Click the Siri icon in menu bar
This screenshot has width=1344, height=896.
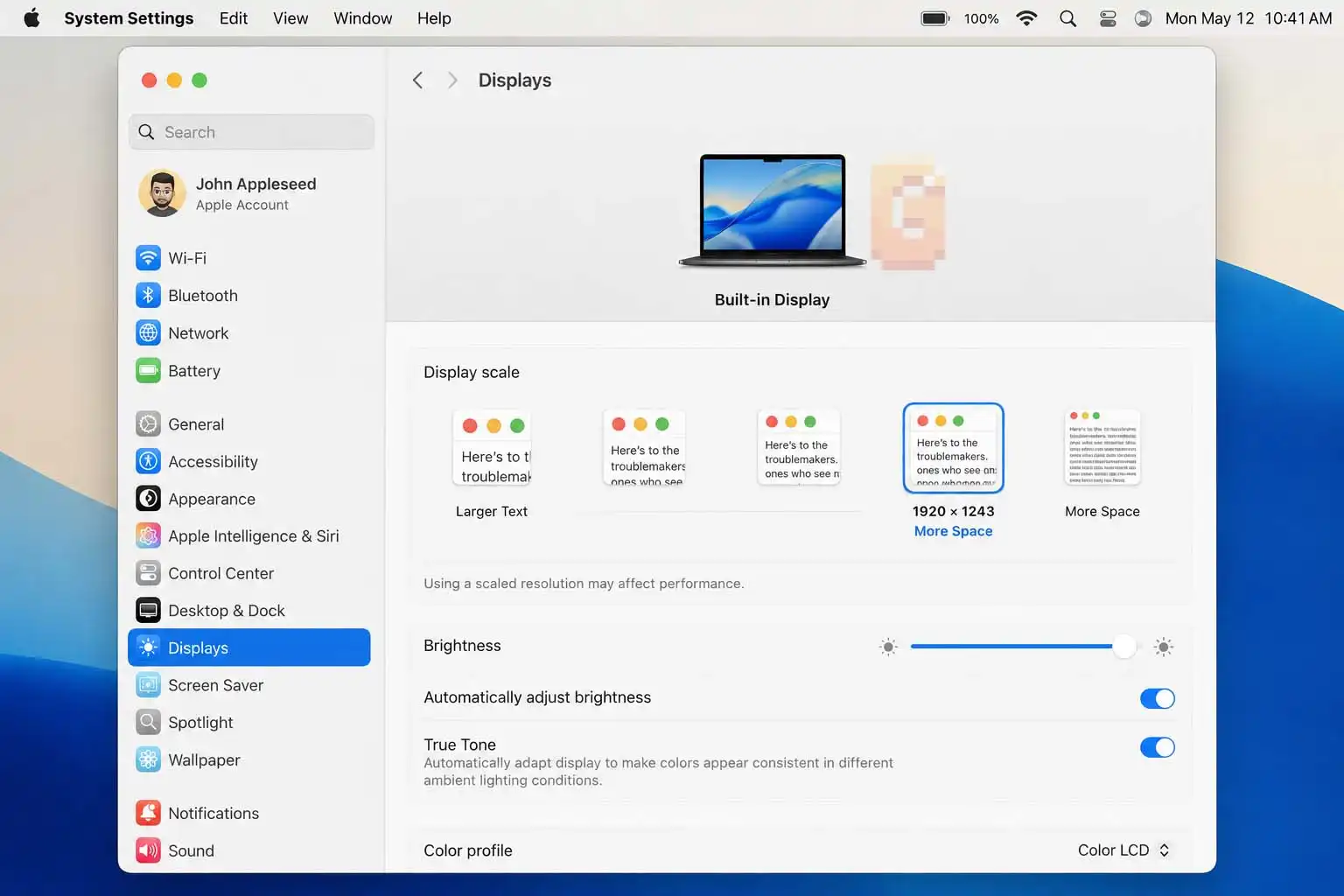(1143, 18)
